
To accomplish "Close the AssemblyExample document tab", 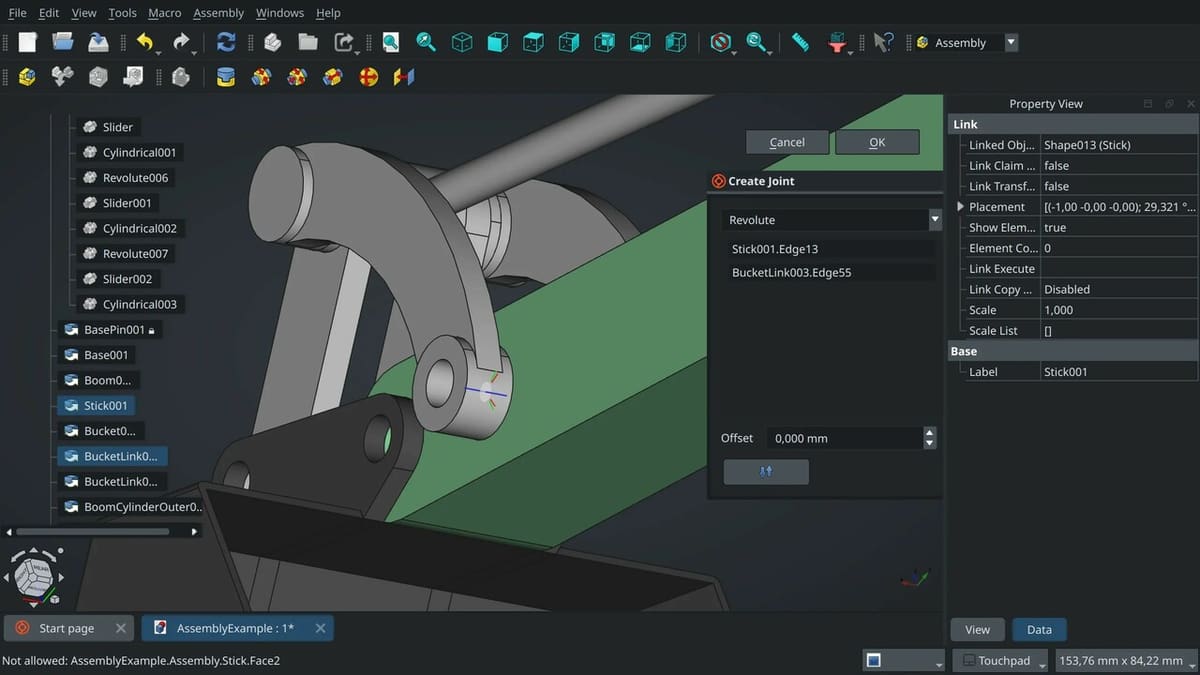I will (x=320, y=628).
